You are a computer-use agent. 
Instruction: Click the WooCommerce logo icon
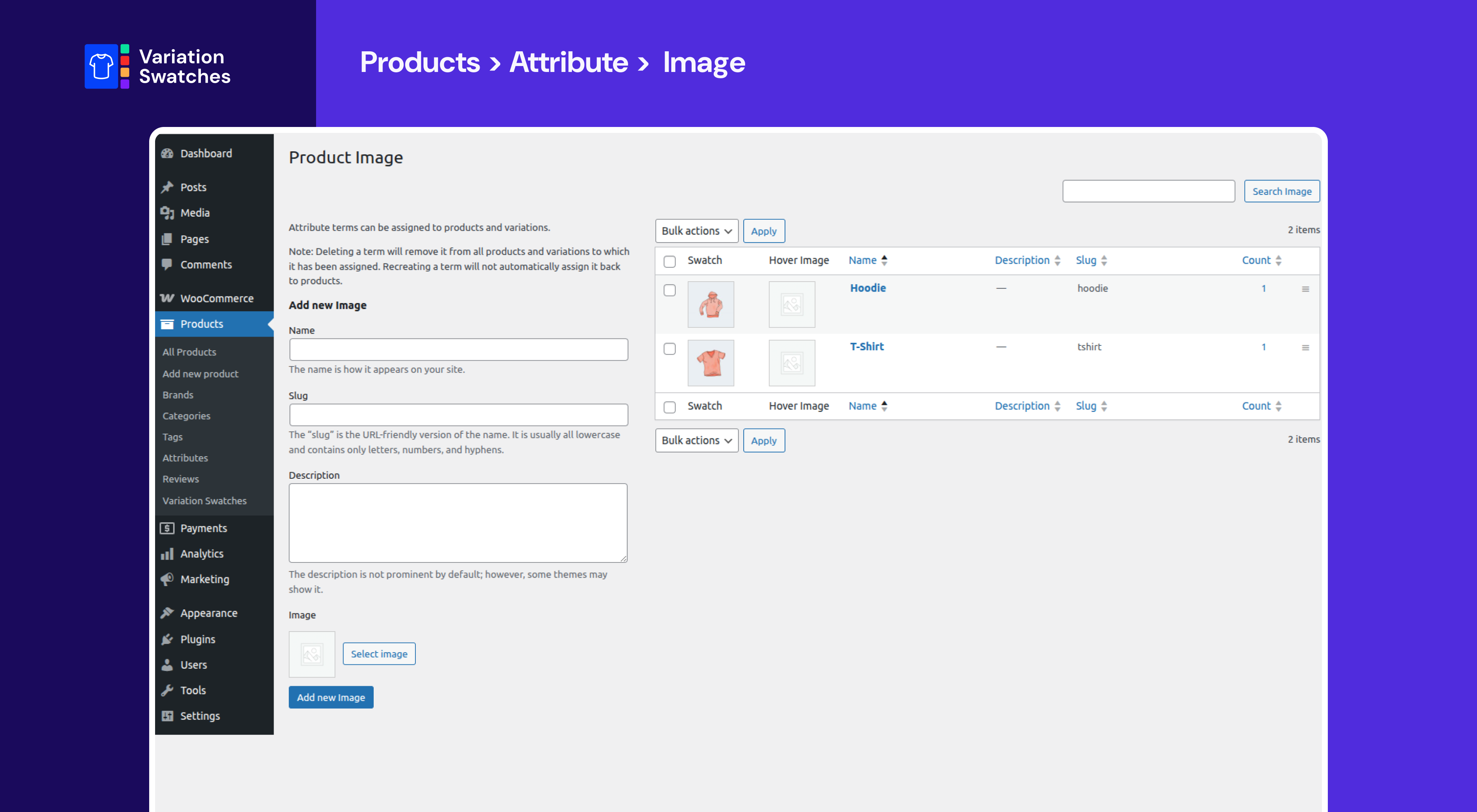point(167,298)
